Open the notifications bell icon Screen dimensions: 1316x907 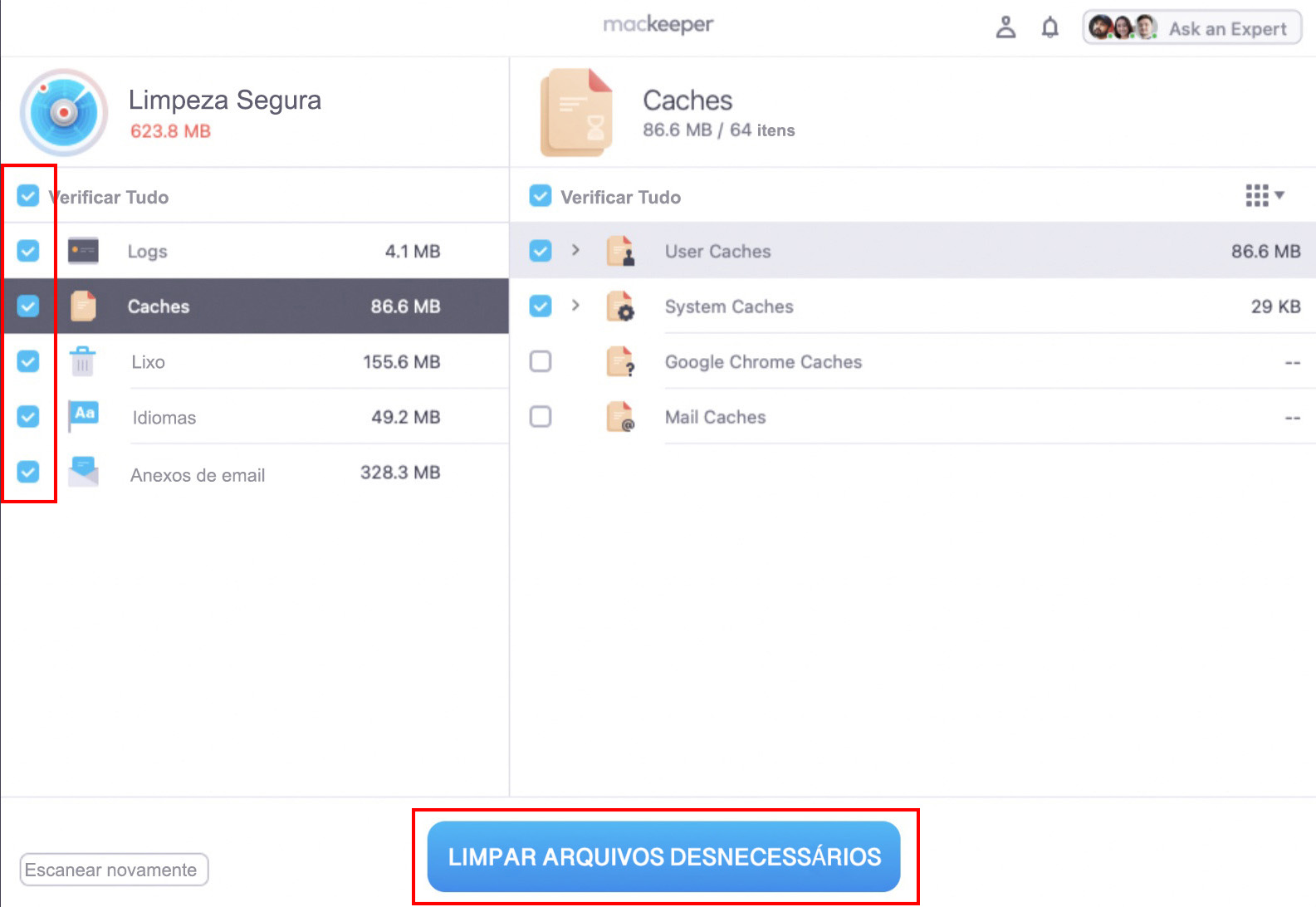(1050, 28)
